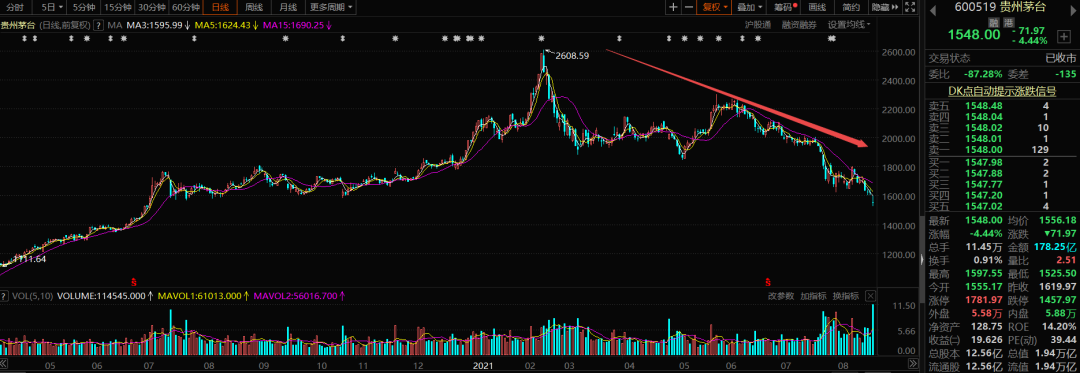Click the red S marker near July 2020
The image size is (1080, 373).
coord(134,281)
